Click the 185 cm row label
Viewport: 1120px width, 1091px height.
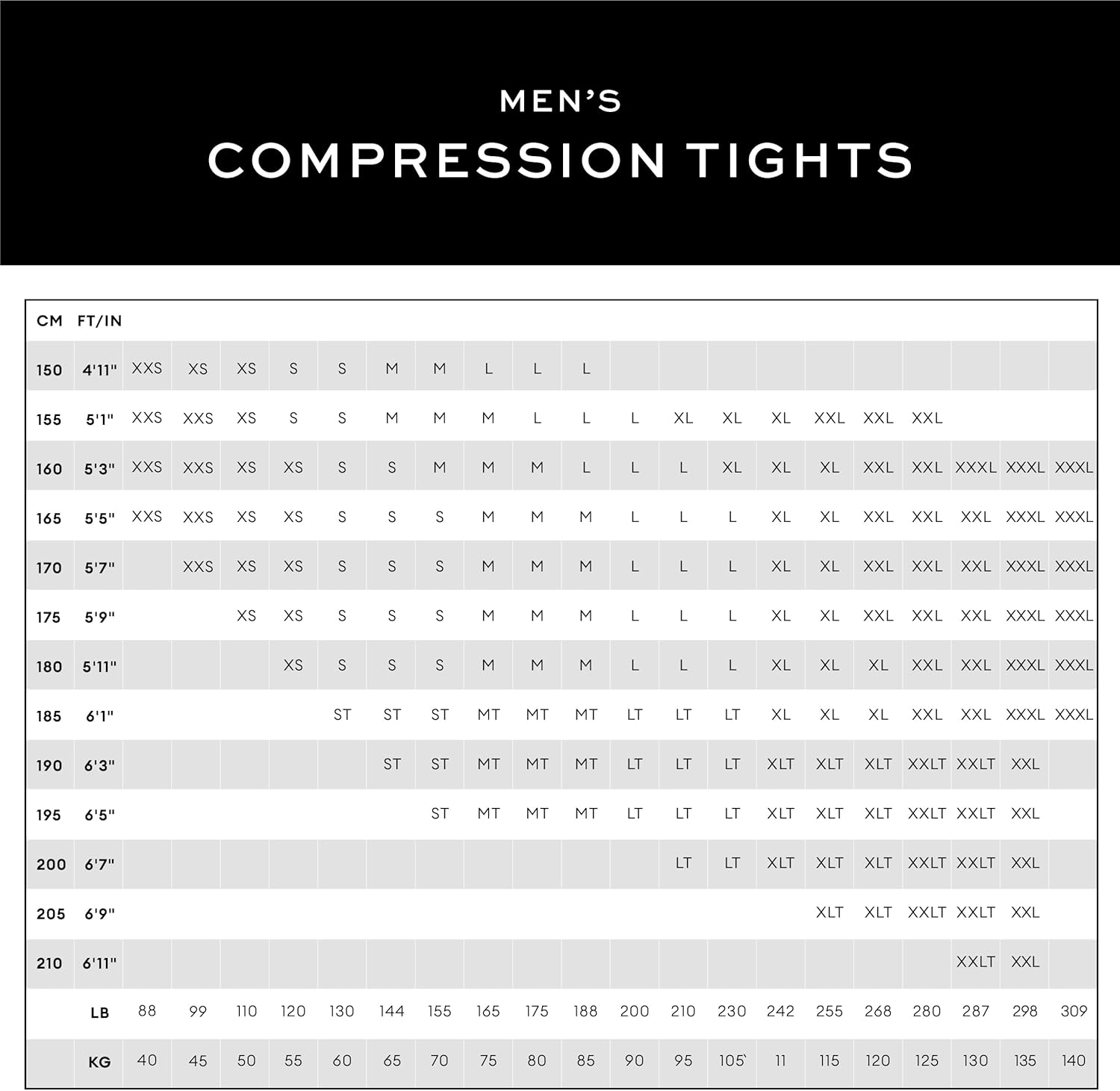[49, 716]
